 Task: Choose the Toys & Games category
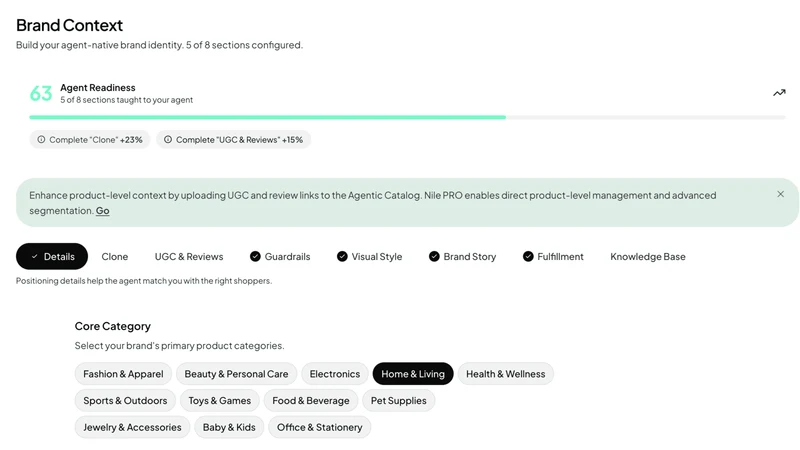click(x=219, y=401)
